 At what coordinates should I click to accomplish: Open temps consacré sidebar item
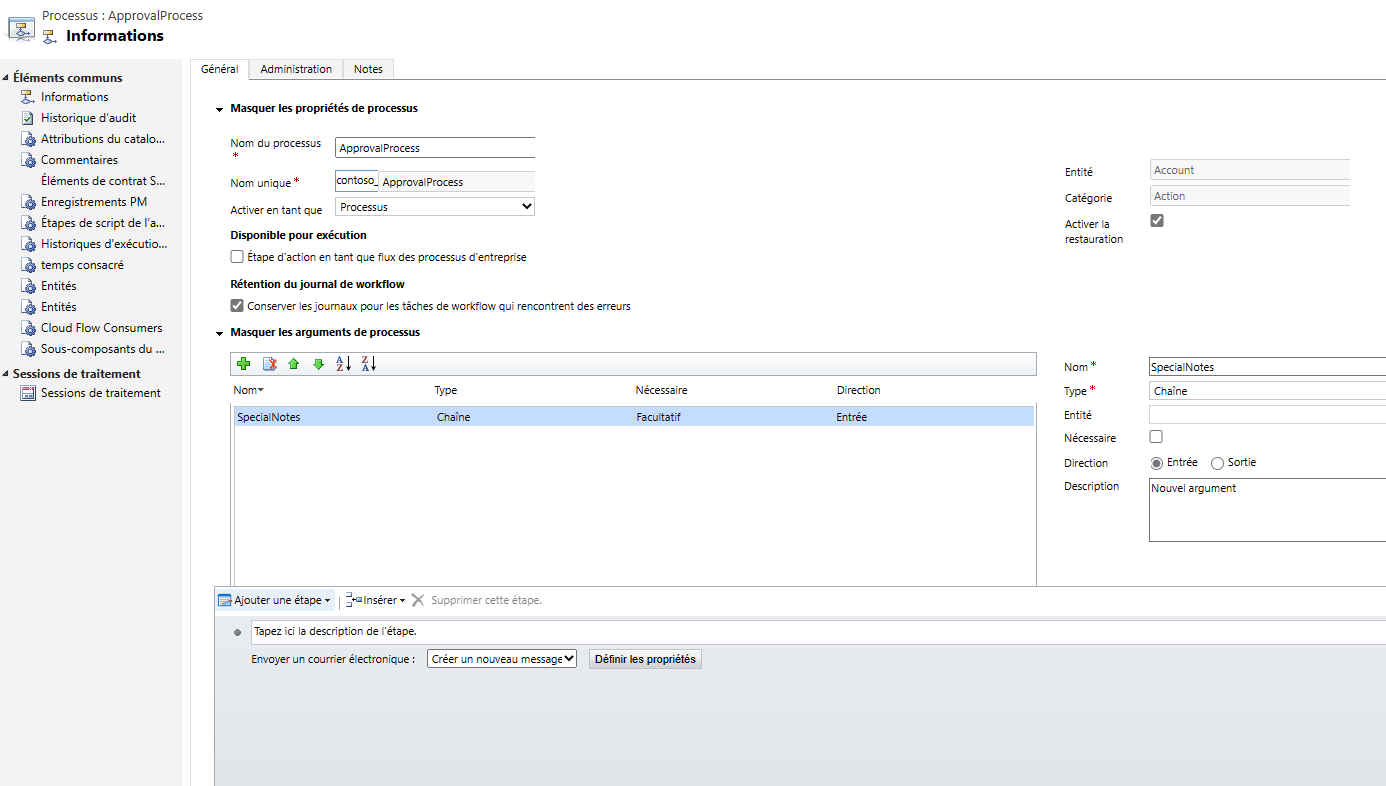tap(82, 265)
